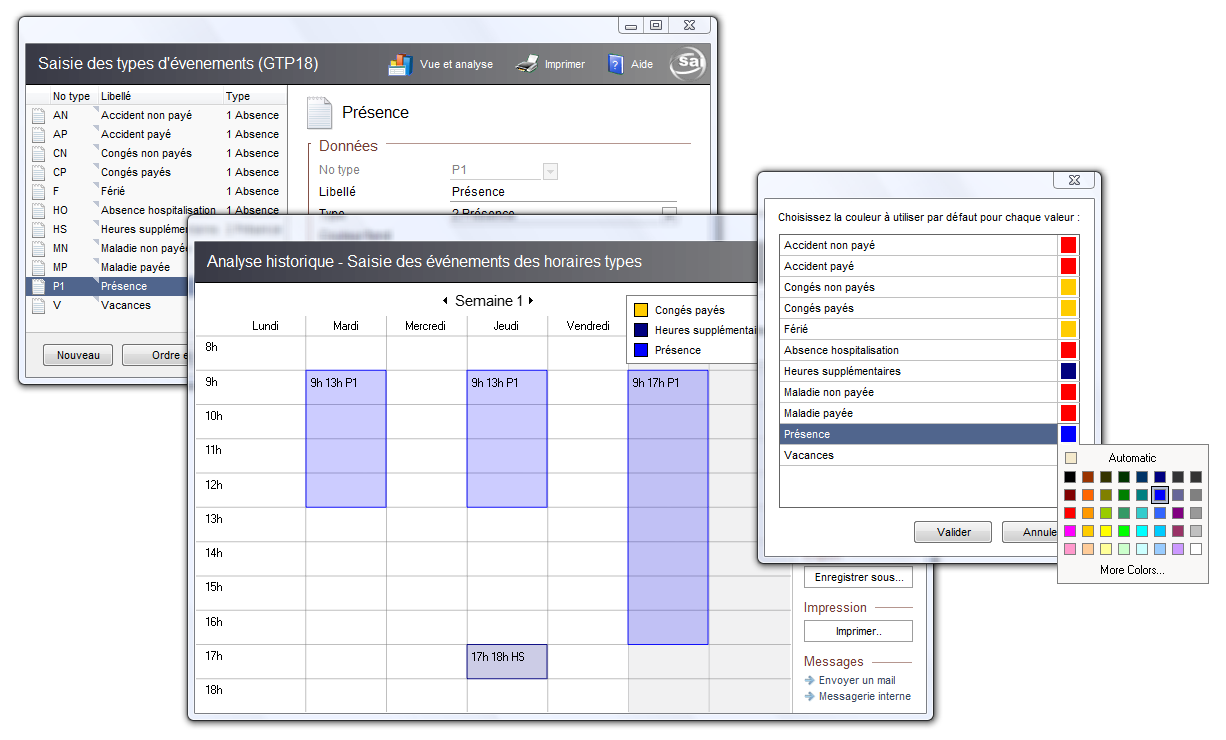Screen dimensions: 1226x740
Task: Click the Envoyer un mail arrow icon
Action: tap(810, 681)
